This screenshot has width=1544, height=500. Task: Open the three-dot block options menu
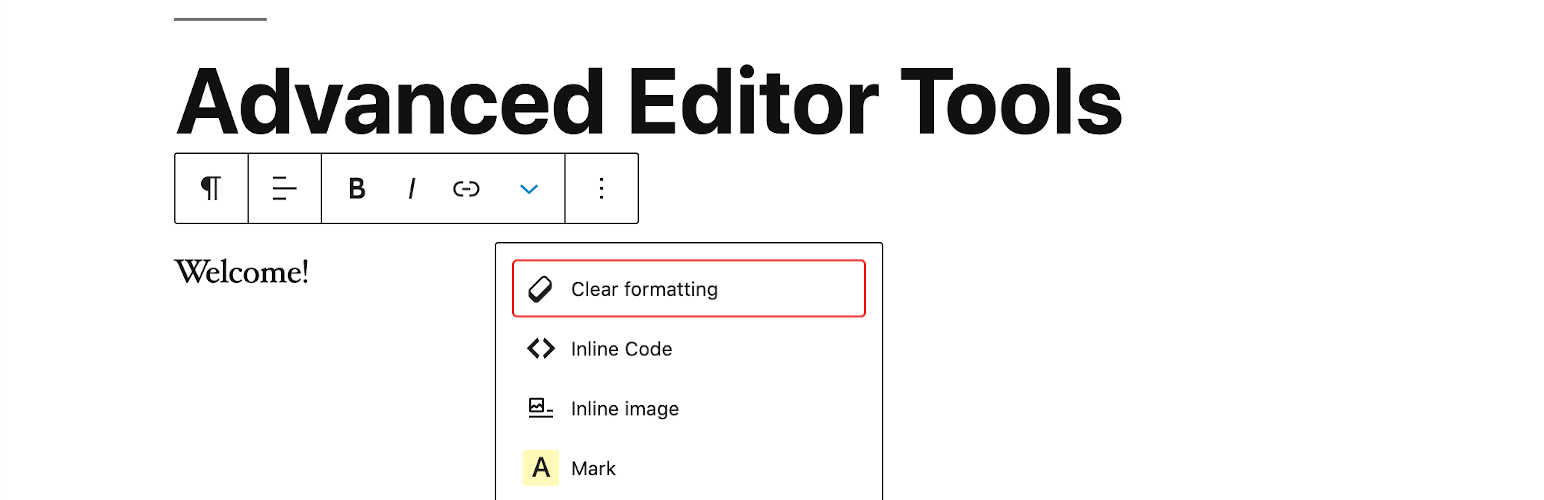601,188
